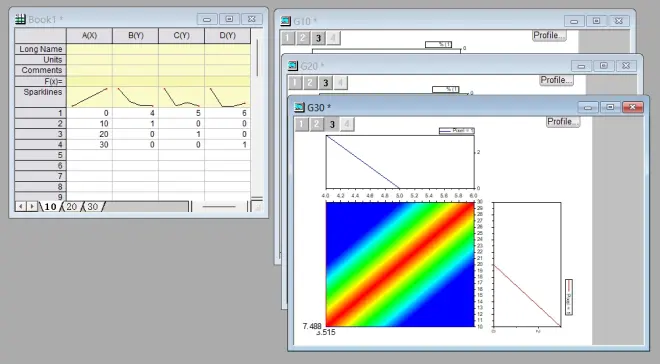
Task: Select layer 3 button in G20 window
Action: click(325, 83)
